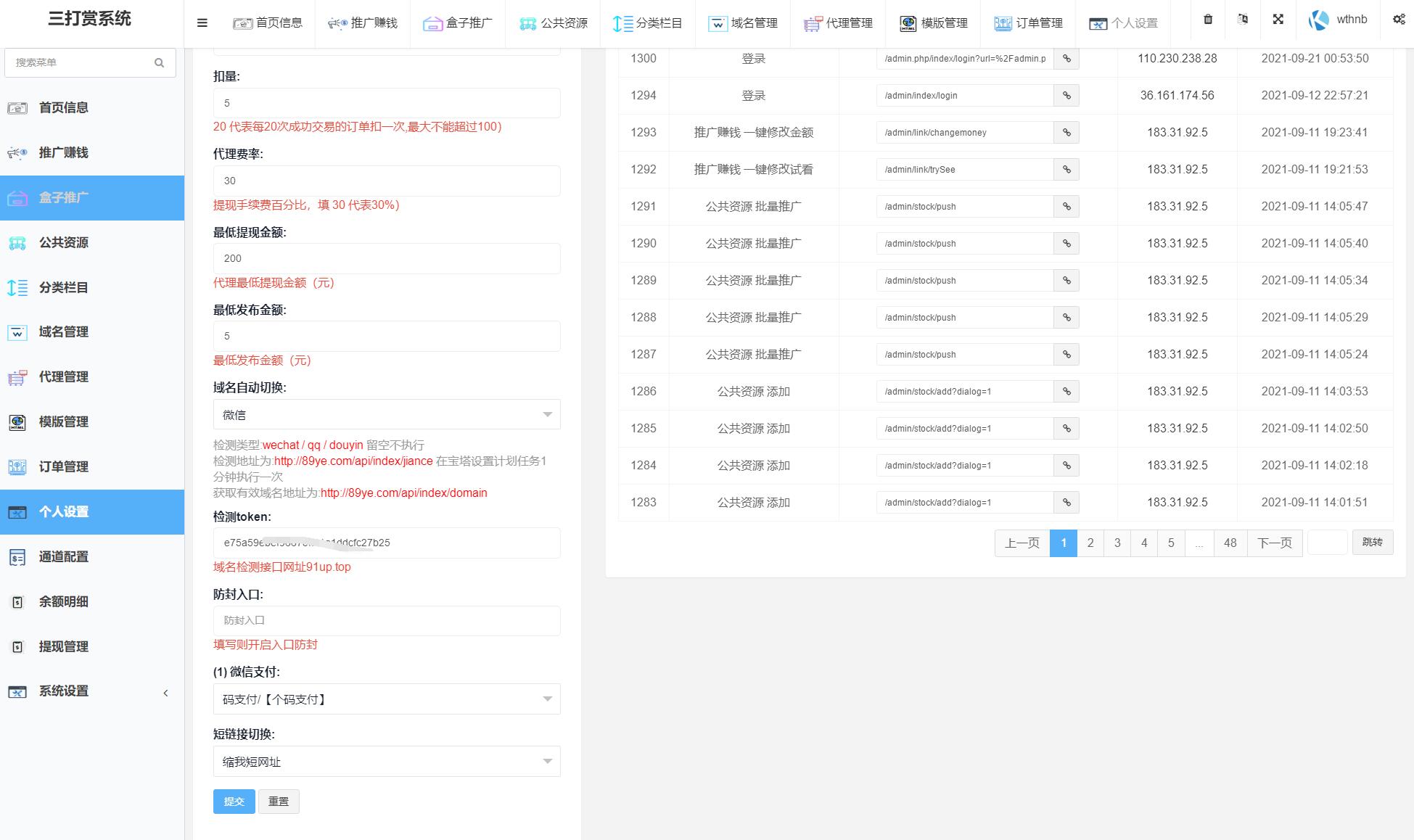This screenshot has height=840, width=1414.
Task: Open the 微信支付 payment type dropdown
Action: (x=386, y=699)
